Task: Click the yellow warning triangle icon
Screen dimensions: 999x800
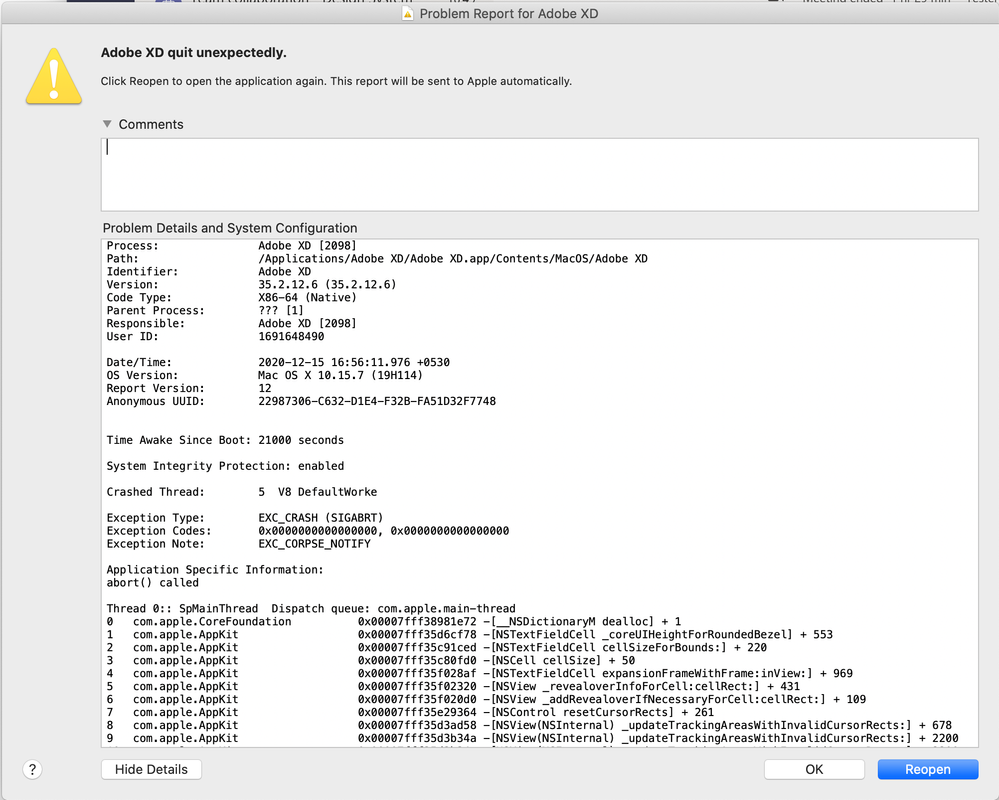Action: pyautogui.click(x=53, y=74)
